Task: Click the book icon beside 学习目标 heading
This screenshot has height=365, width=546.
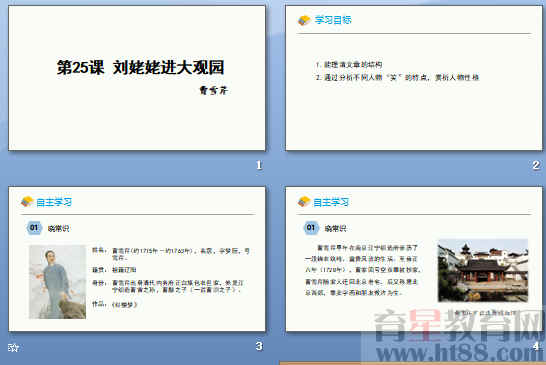Action: click(304, 20)
